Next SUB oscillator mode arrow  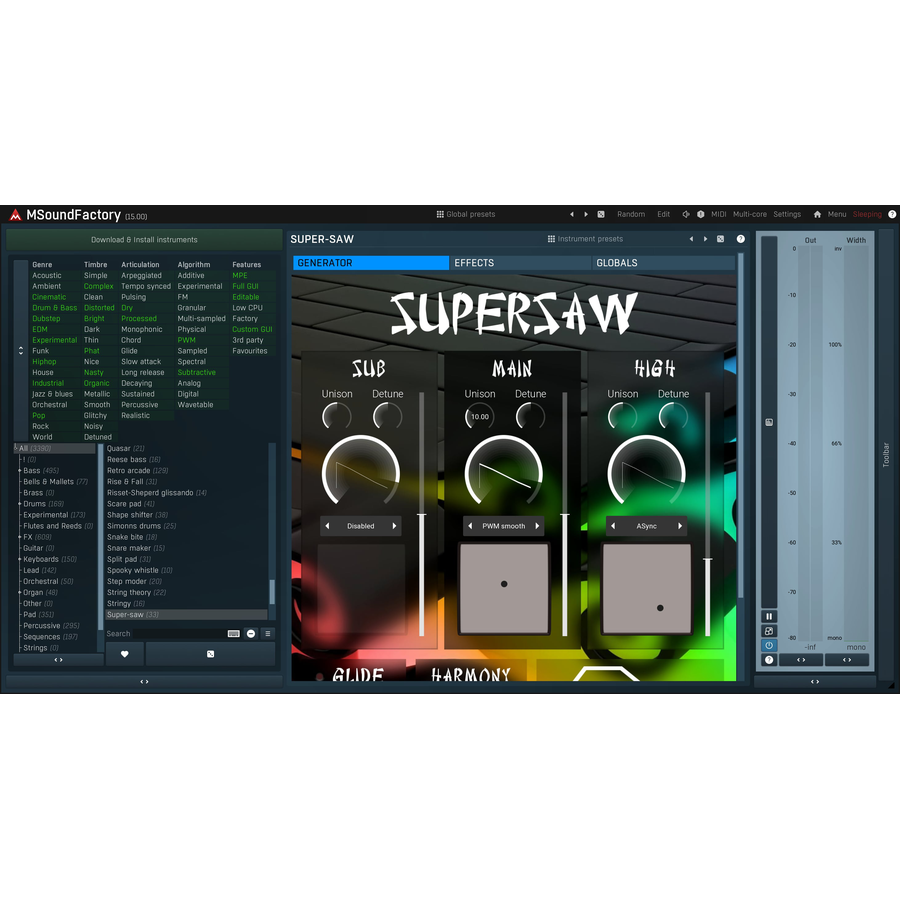click(394, 526)
